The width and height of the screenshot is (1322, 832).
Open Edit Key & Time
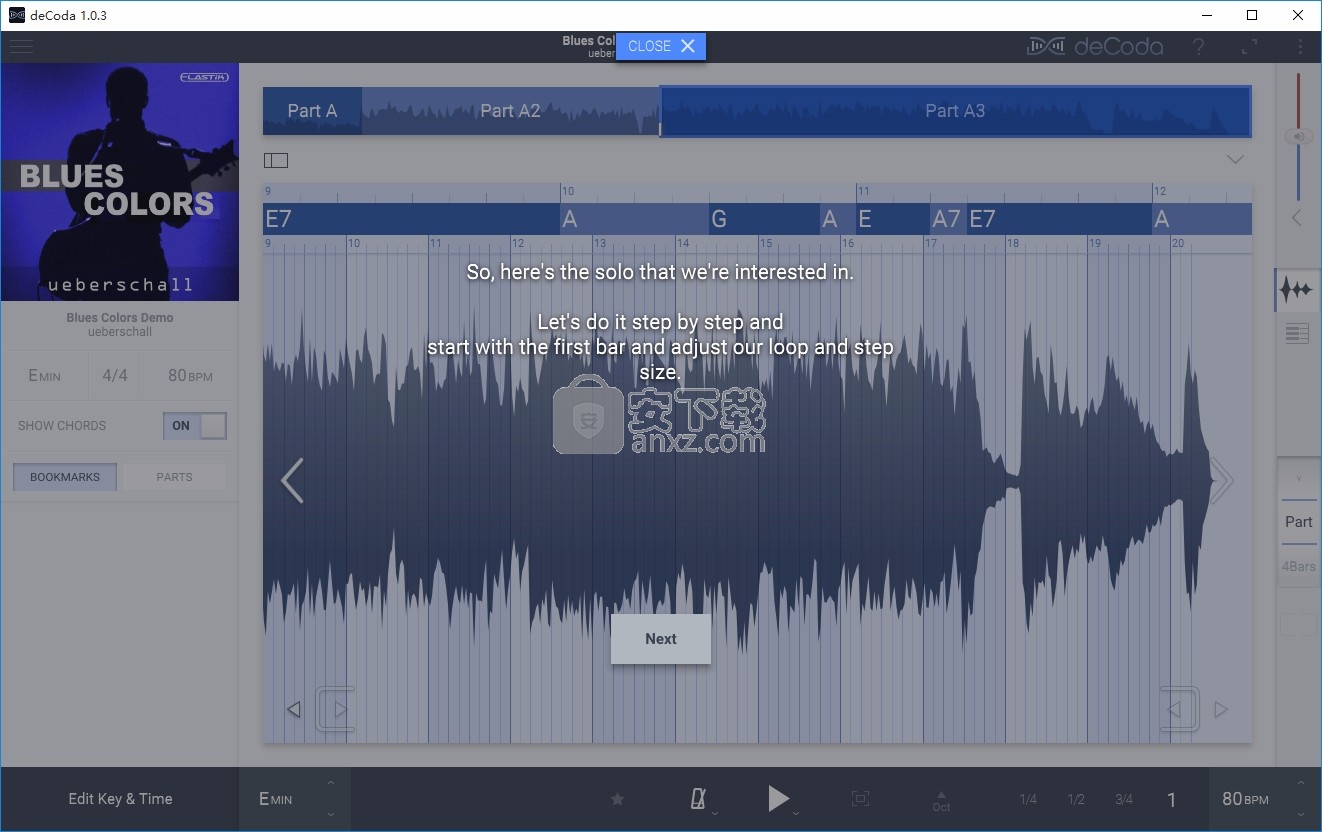coord(120,799)
